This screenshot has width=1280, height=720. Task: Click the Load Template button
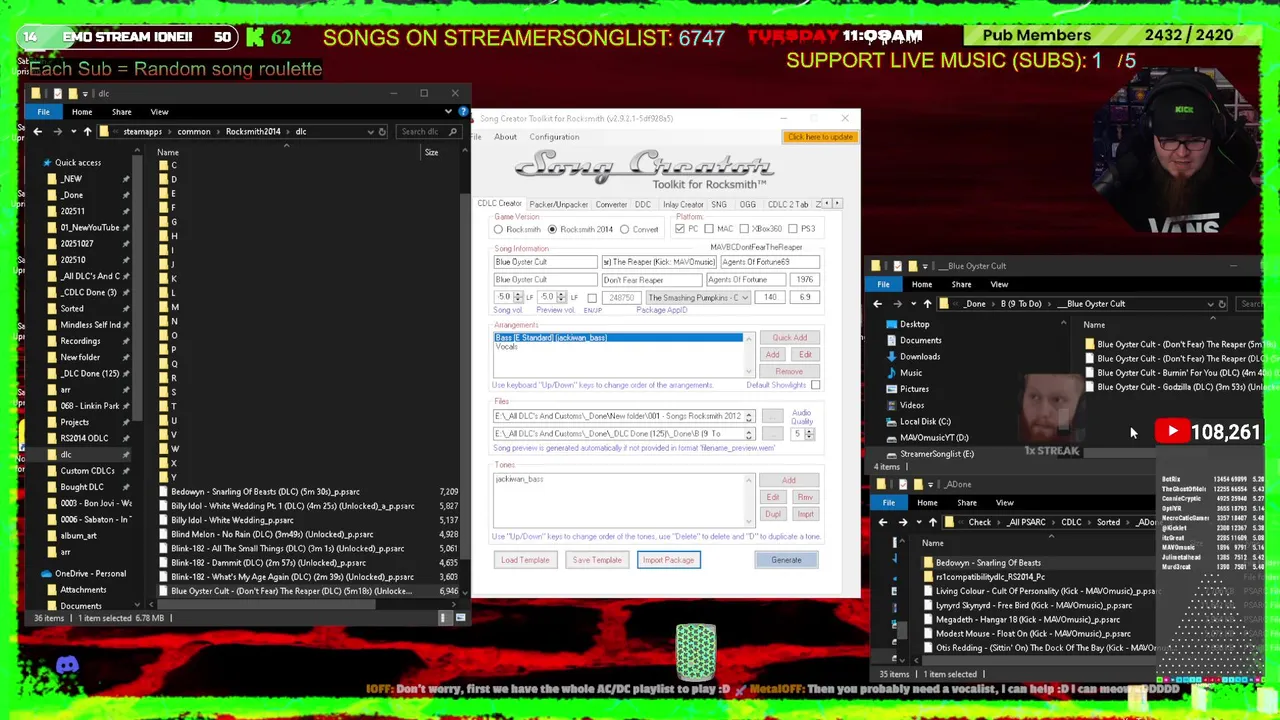(525, 560)
